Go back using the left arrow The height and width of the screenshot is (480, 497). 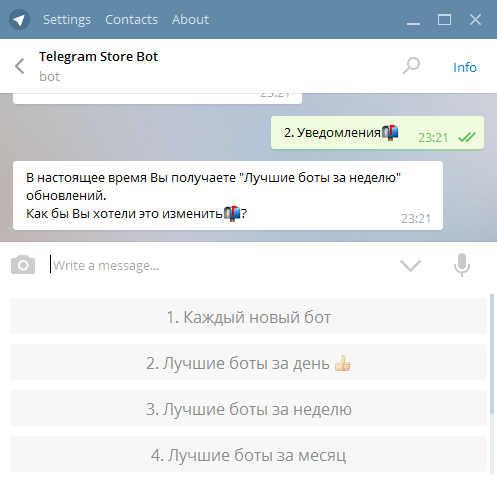click(x=20, y=66)
